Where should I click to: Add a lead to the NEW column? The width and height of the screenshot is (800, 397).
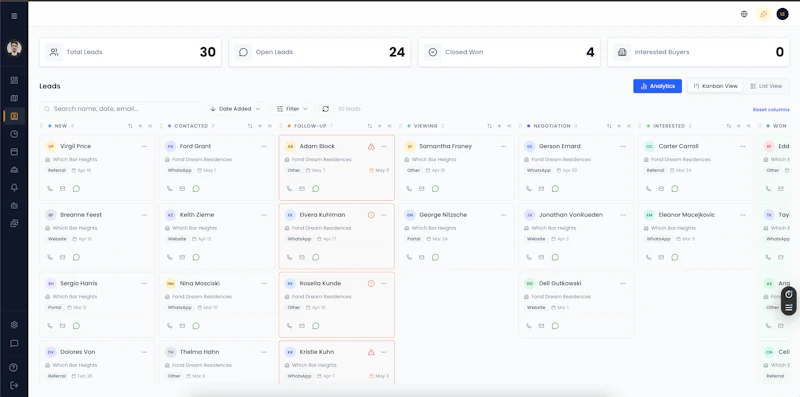tap(140, 126)
